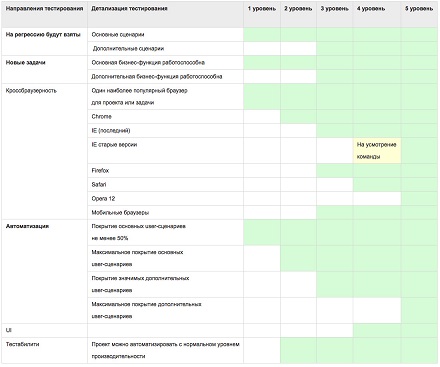Select the 'Основные сценарии' cell

[165, 35]
